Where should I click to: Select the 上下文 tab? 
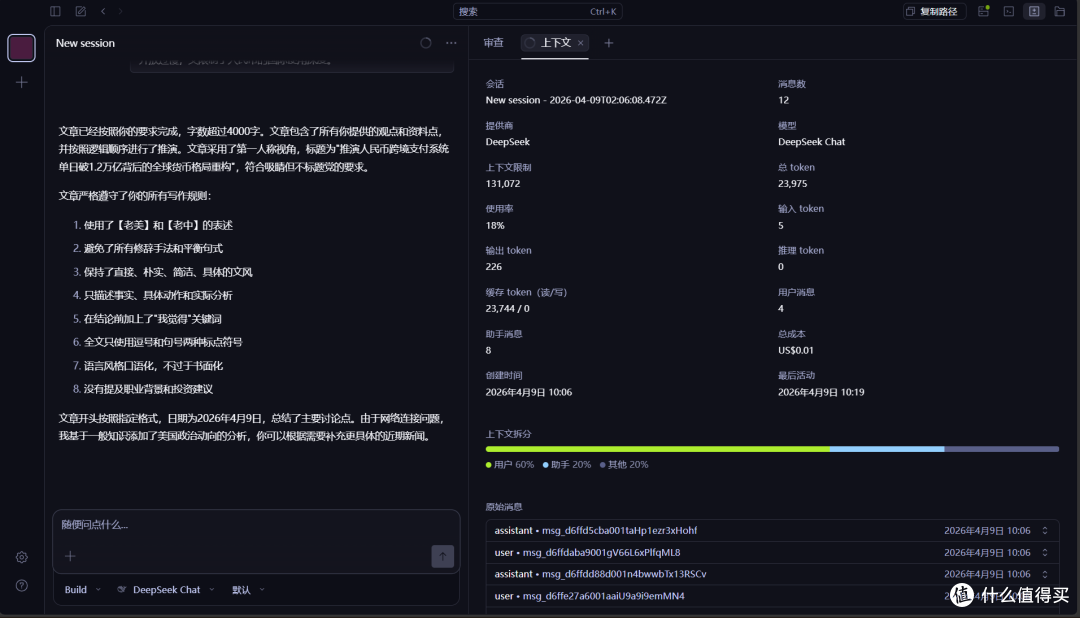pyautogui.click(x=555, y=43)
